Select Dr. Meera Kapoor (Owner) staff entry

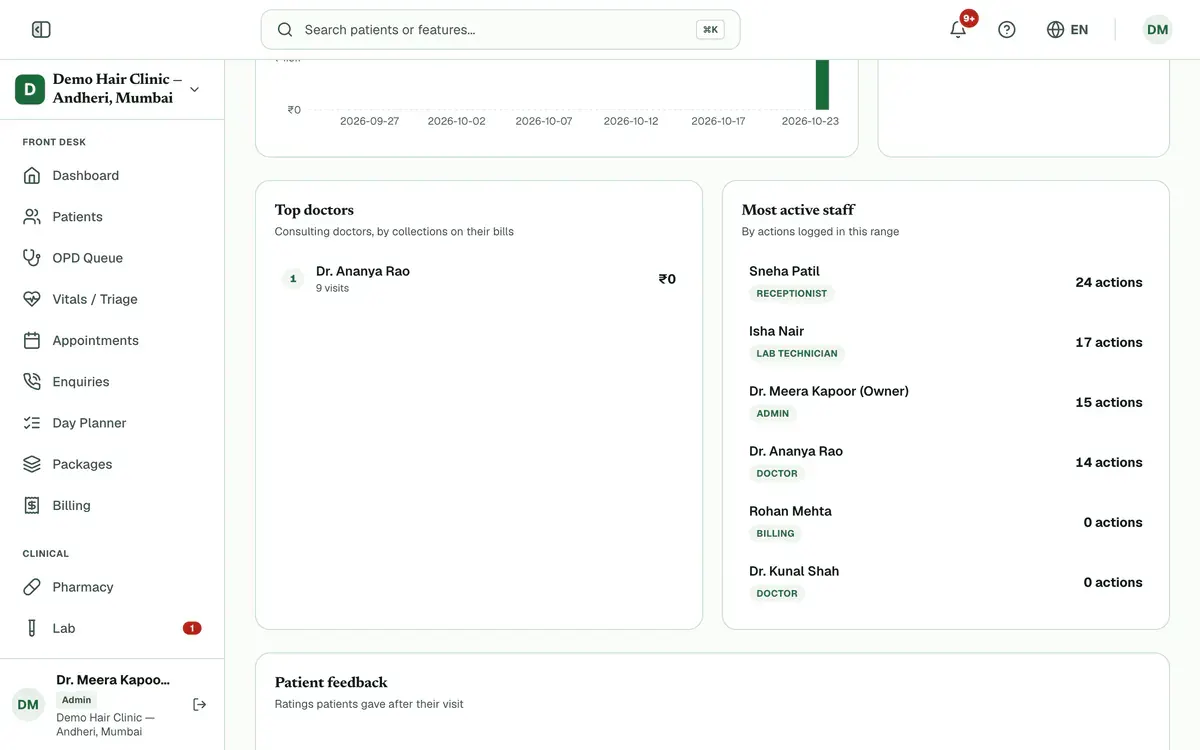(x=945, y=402)
